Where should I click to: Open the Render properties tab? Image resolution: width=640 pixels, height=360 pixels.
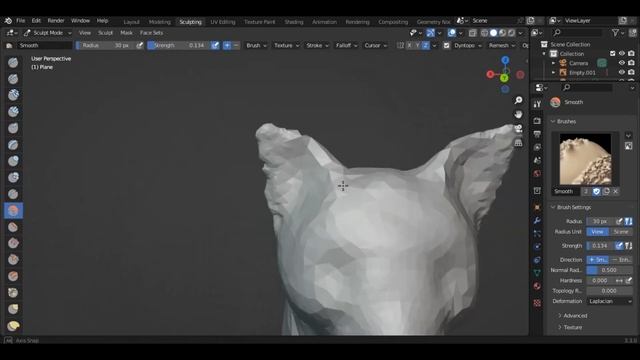point(537,121)
